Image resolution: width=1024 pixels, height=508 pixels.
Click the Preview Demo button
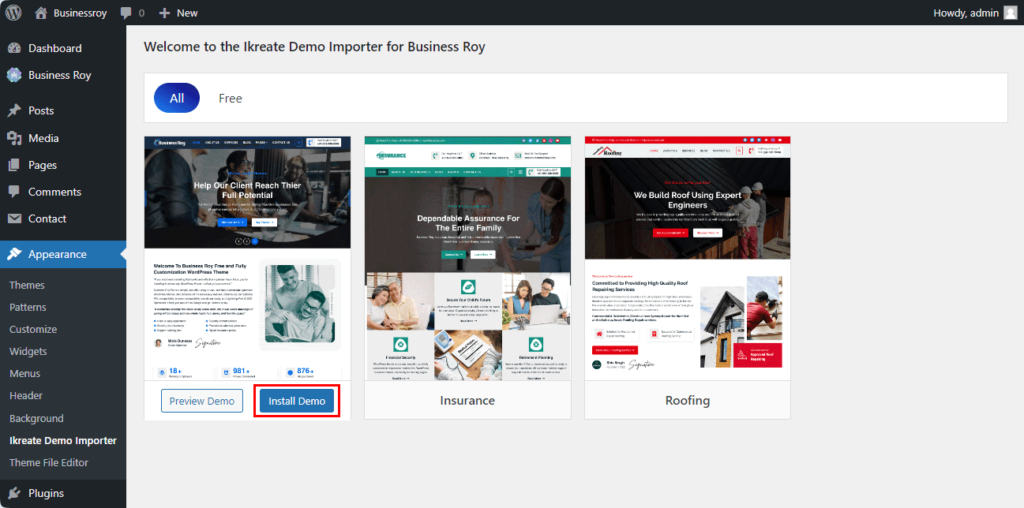[x=202, y=401]
